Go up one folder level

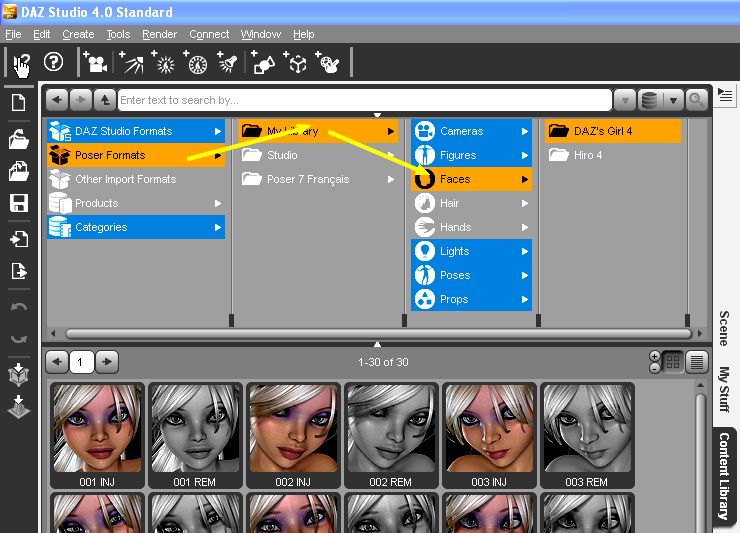point(105,100)
